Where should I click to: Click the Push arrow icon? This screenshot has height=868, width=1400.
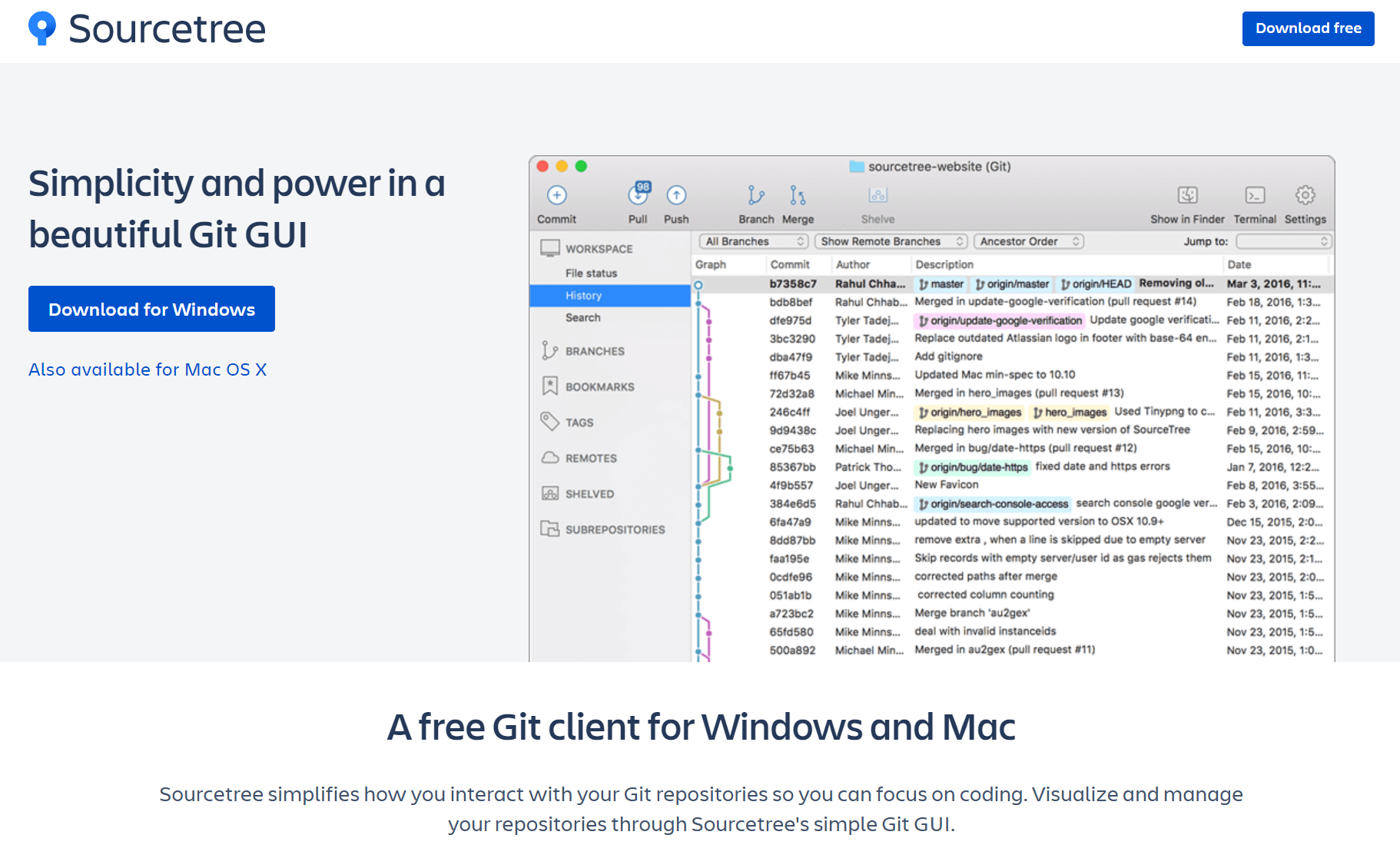(676, 195)
